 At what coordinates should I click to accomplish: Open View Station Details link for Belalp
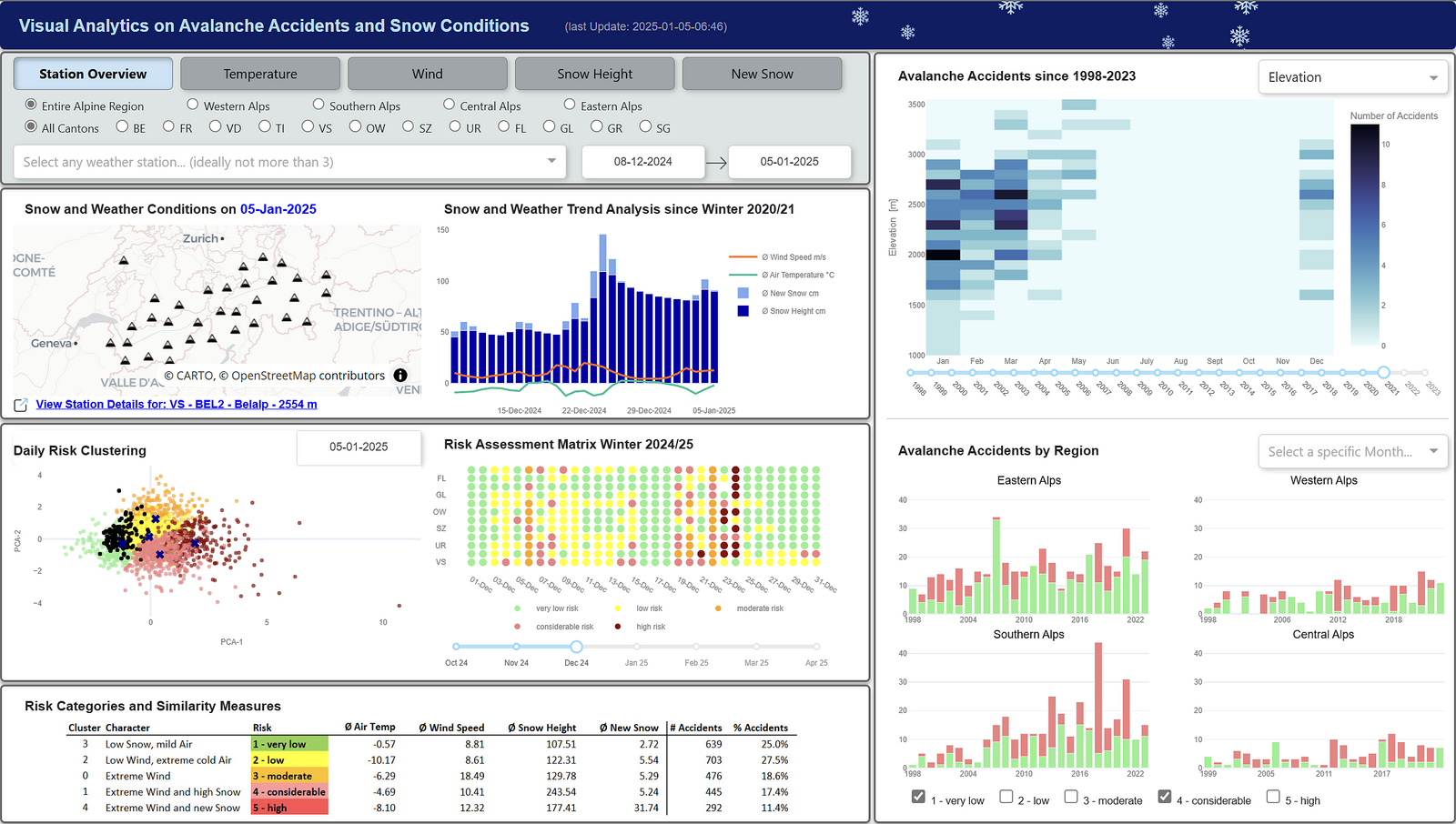177,405
